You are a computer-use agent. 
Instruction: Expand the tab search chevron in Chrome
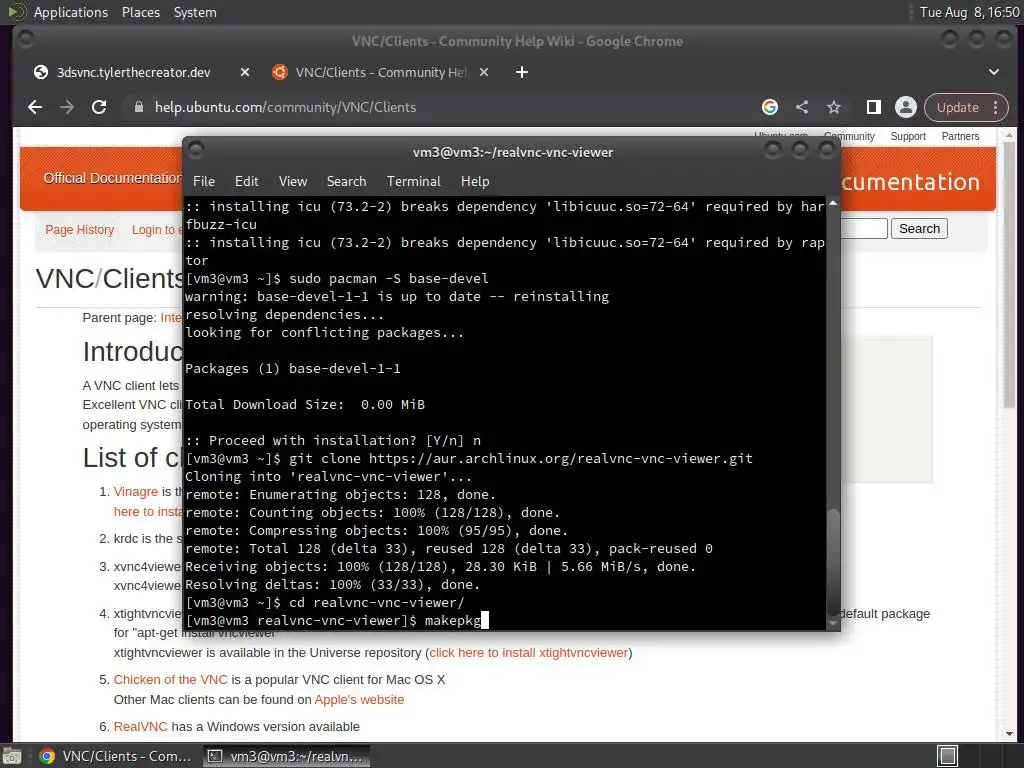click(994, 72)
